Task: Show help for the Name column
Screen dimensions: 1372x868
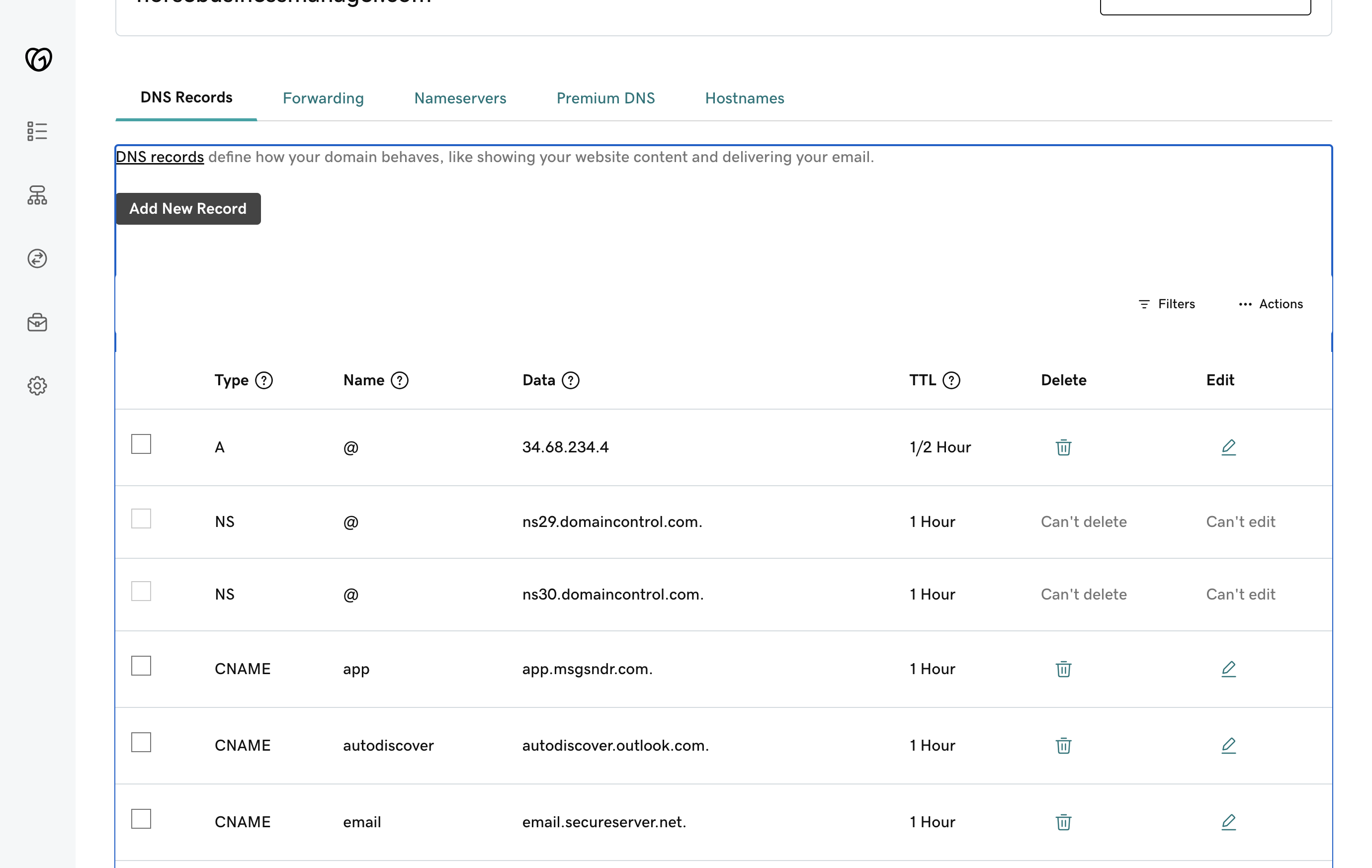Action: 399,380
